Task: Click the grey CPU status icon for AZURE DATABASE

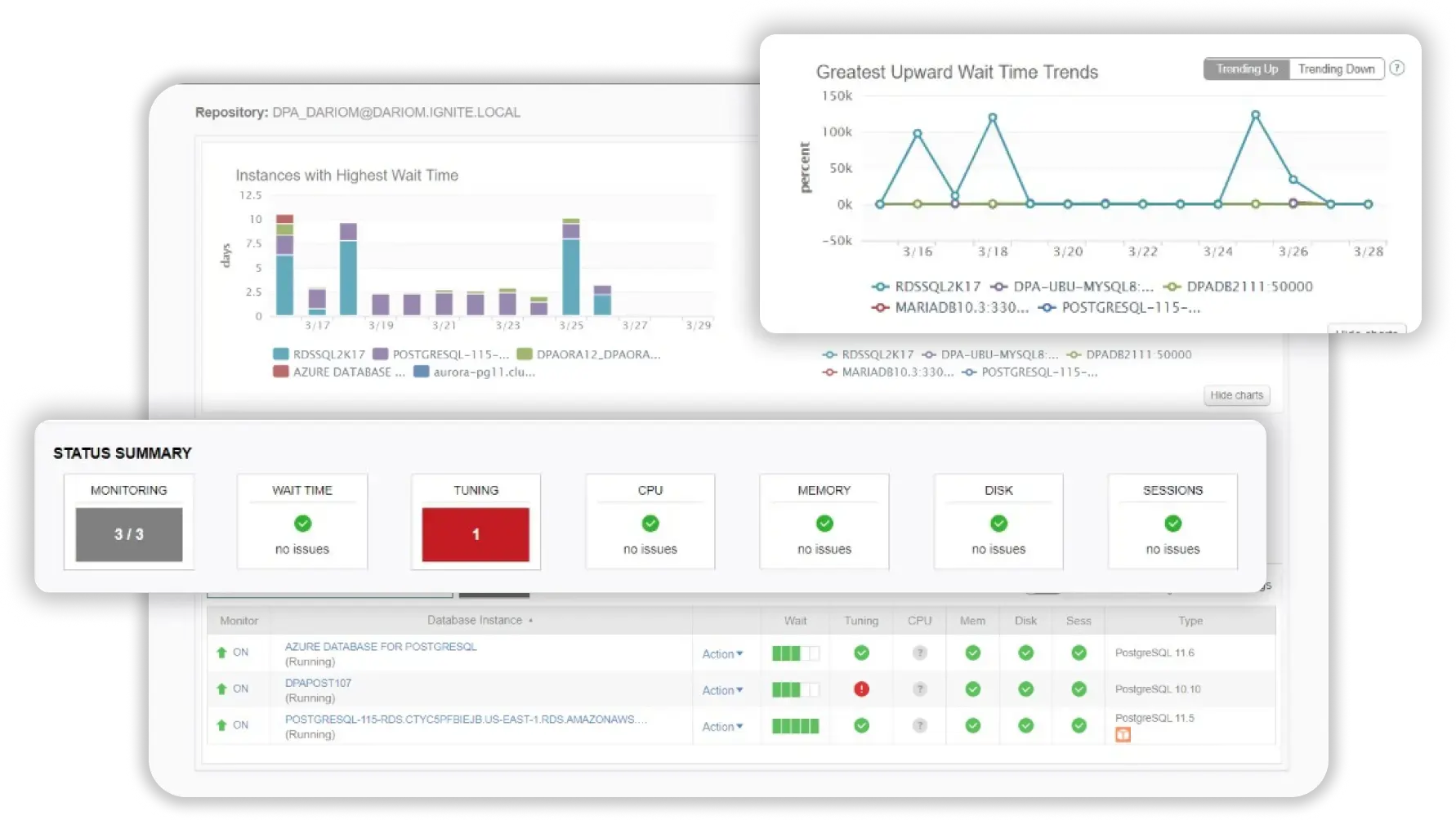Action: [x=919, y=653]
